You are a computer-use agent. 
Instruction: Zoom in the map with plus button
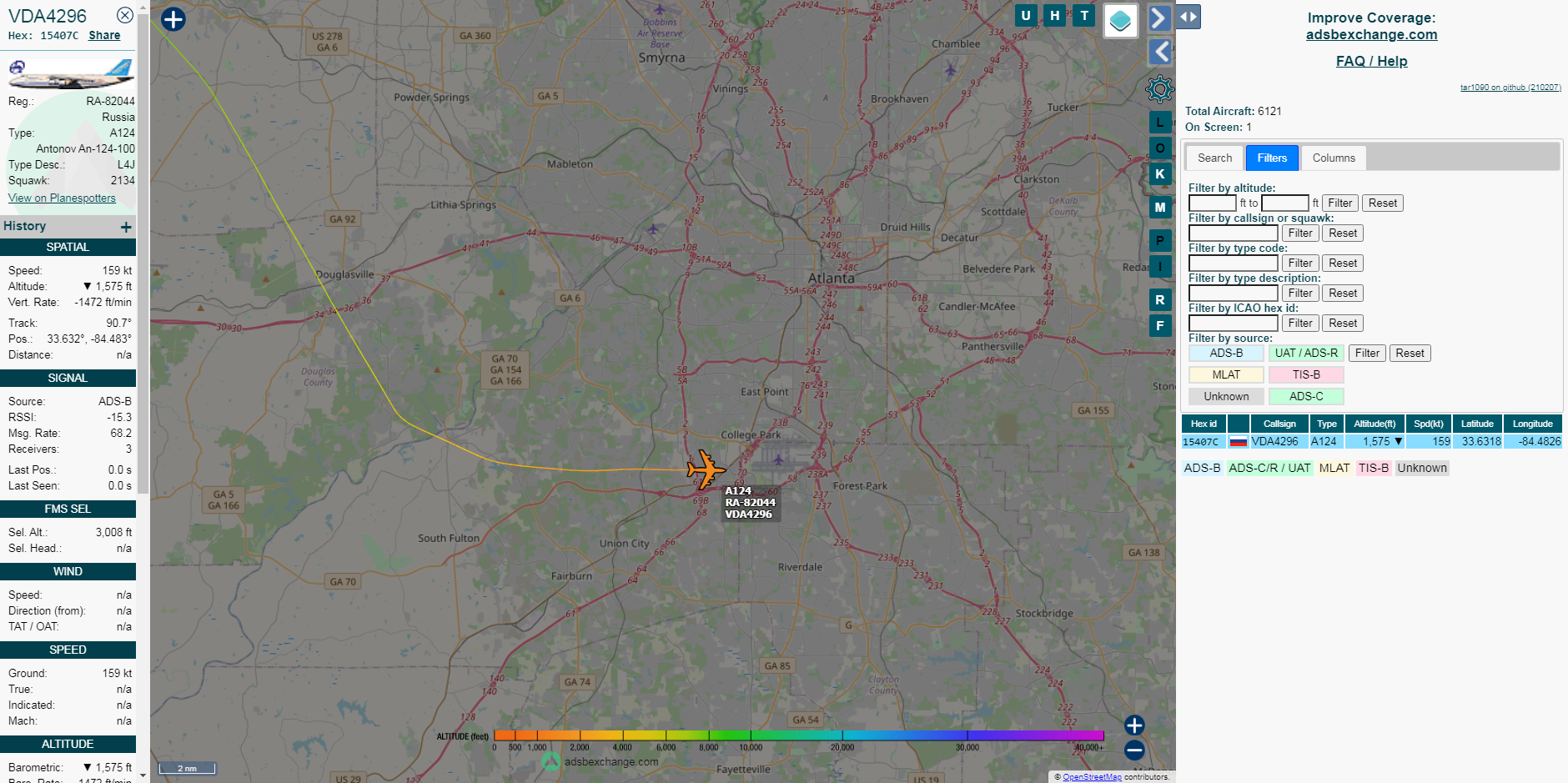pyautogui.click(x=1134, y=725)
